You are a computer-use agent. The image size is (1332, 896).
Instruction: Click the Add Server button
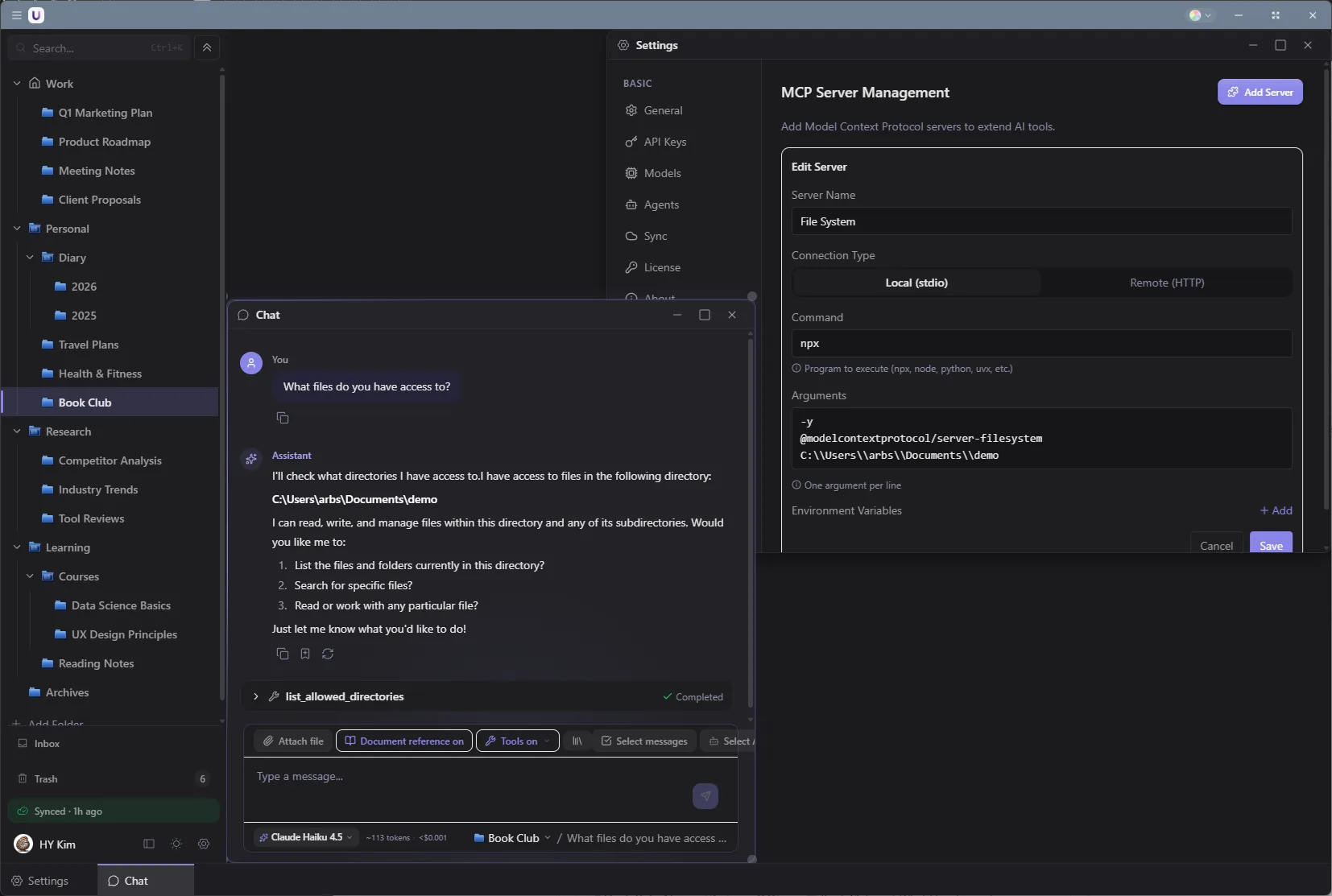tap(1261, 92)
